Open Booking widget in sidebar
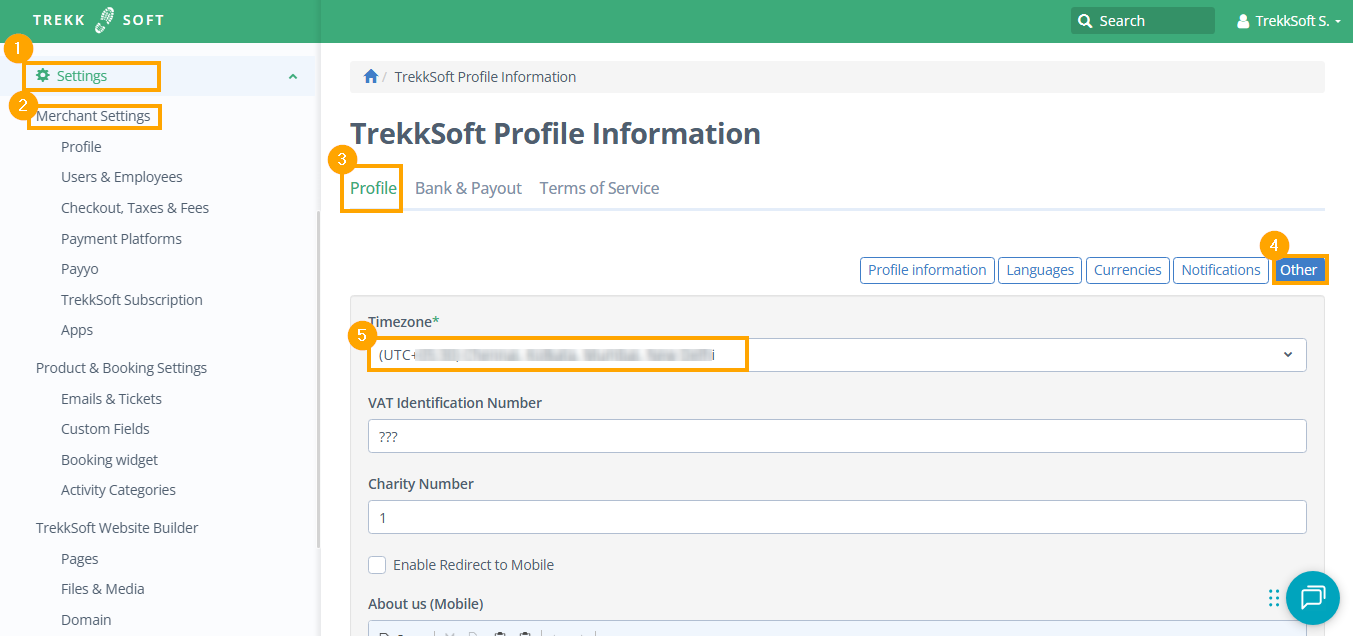This screenshot has width=1353, height=636. click(109, 460)
